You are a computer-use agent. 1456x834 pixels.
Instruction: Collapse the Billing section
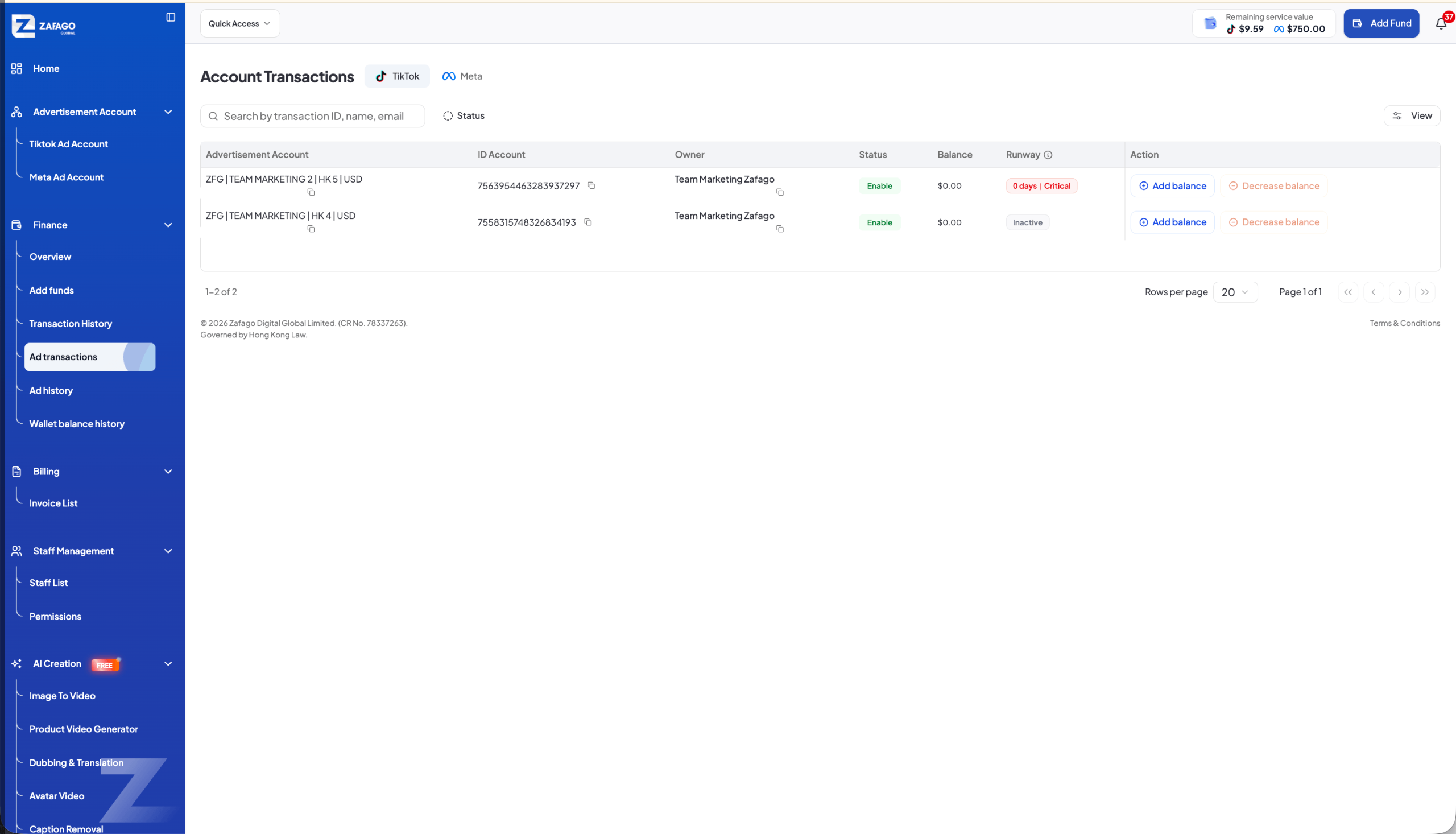[168, 472]
